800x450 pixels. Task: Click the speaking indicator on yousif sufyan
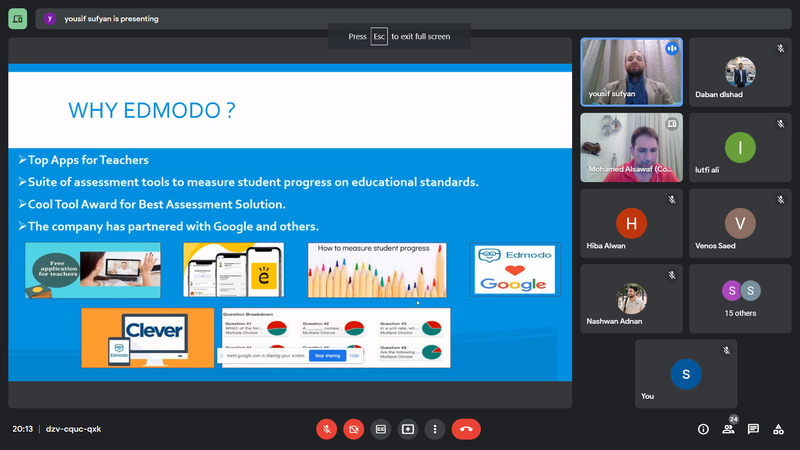672,48
